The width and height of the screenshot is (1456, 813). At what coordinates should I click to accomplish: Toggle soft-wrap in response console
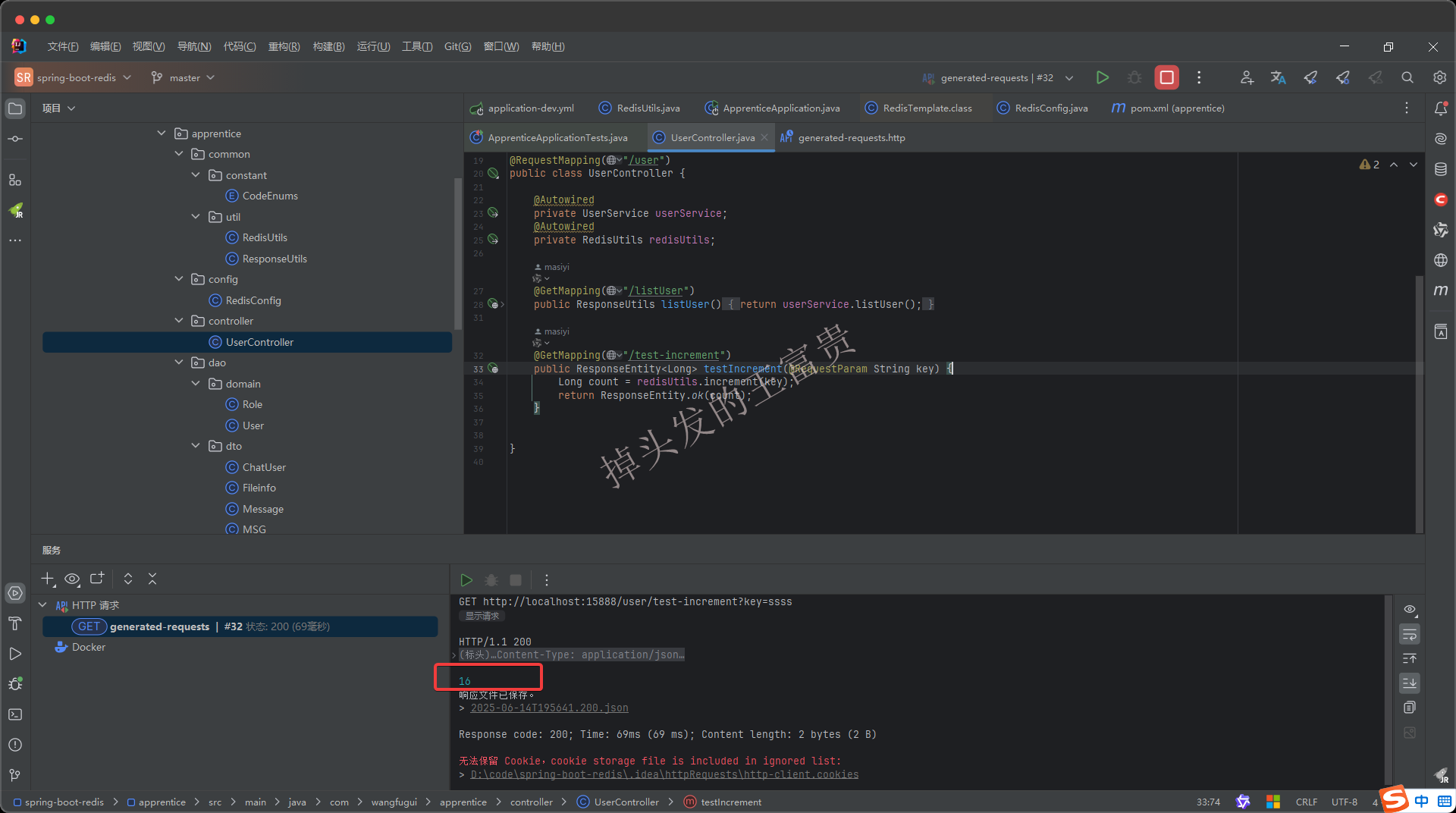point(1410,634)
